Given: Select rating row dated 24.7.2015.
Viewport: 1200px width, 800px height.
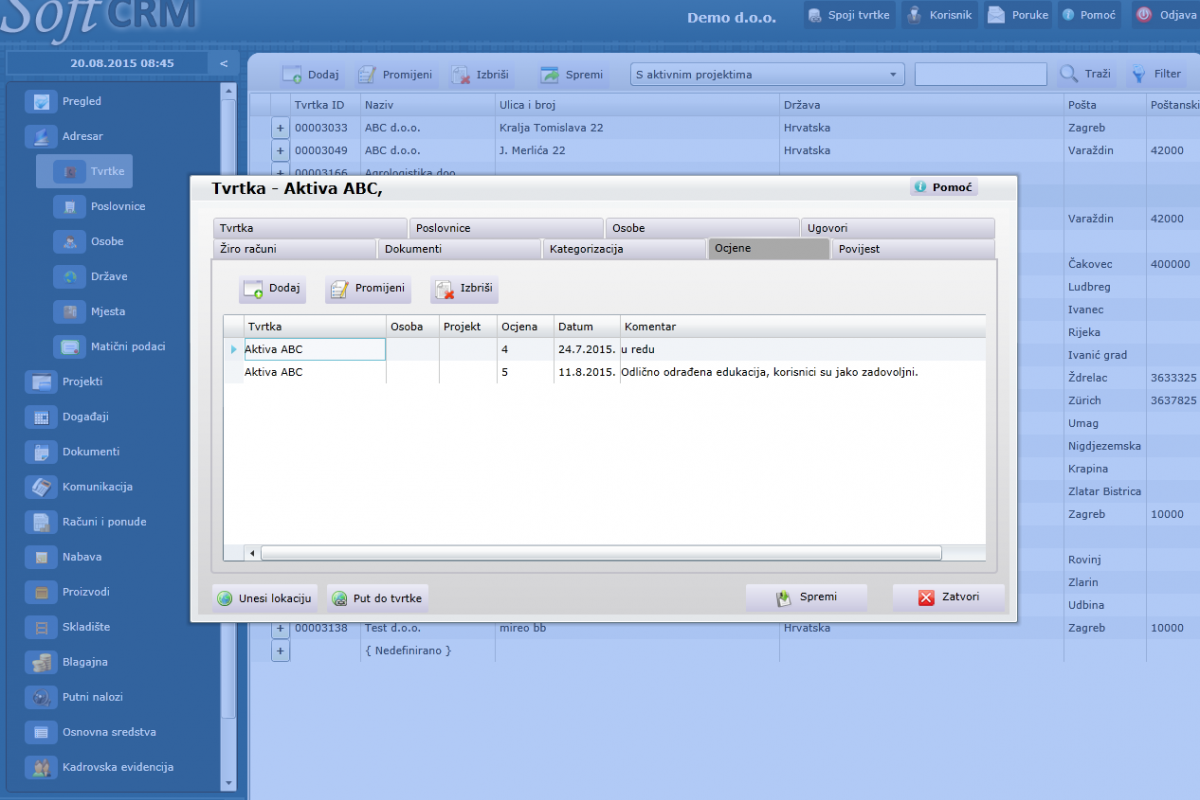Looking at the screenshot, I should click(x=604, y=349).
